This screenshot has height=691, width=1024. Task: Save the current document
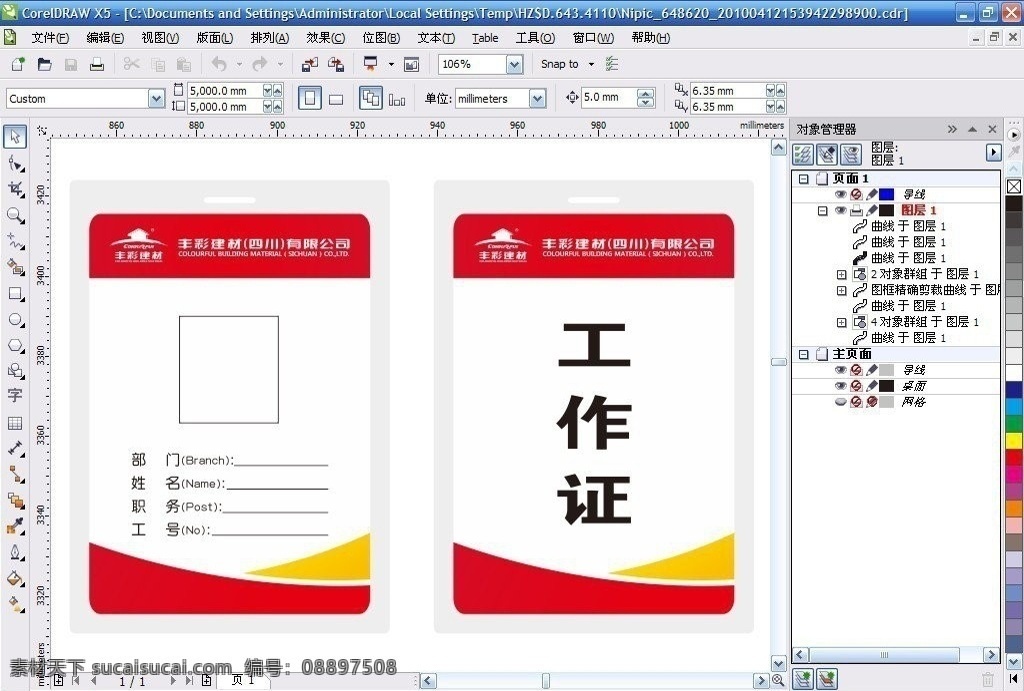point(71,64)
